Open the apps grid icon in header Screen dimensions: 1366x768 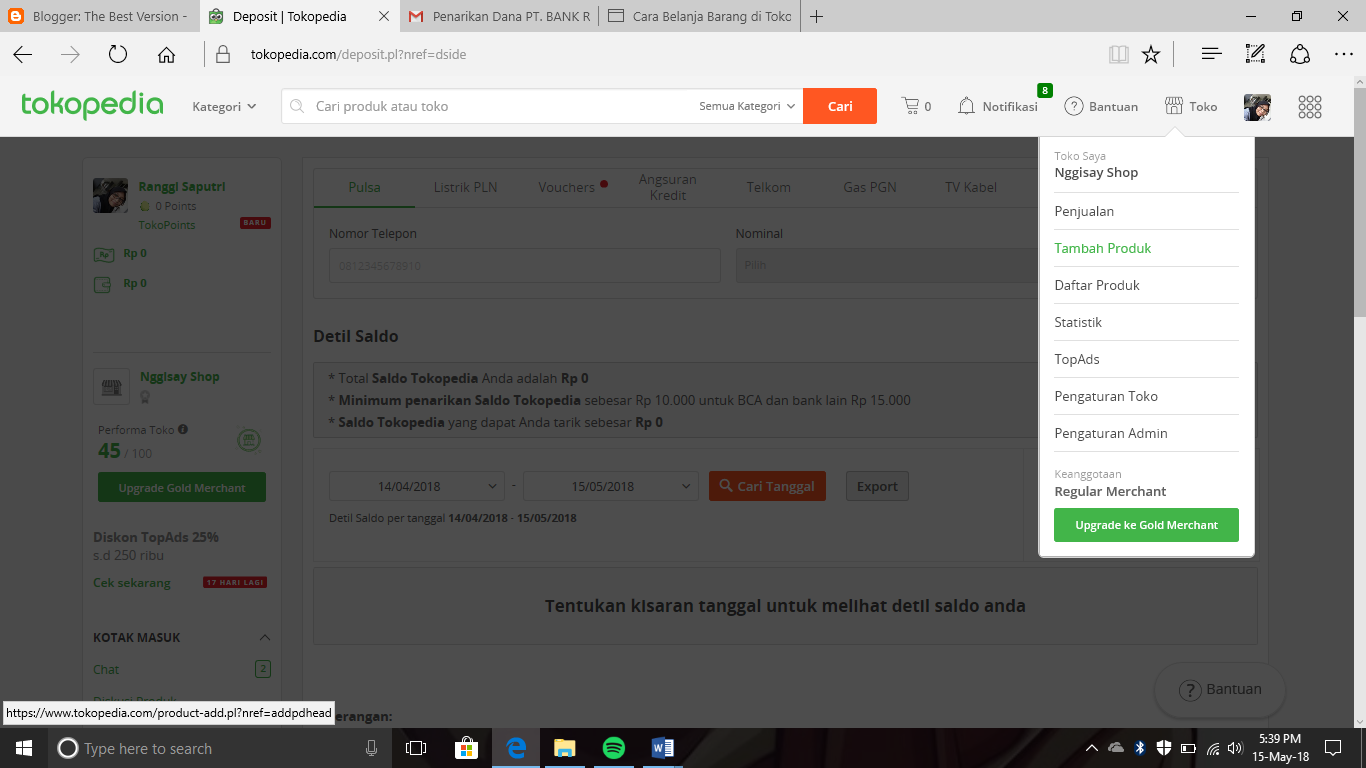click(x=1310, y=107)
